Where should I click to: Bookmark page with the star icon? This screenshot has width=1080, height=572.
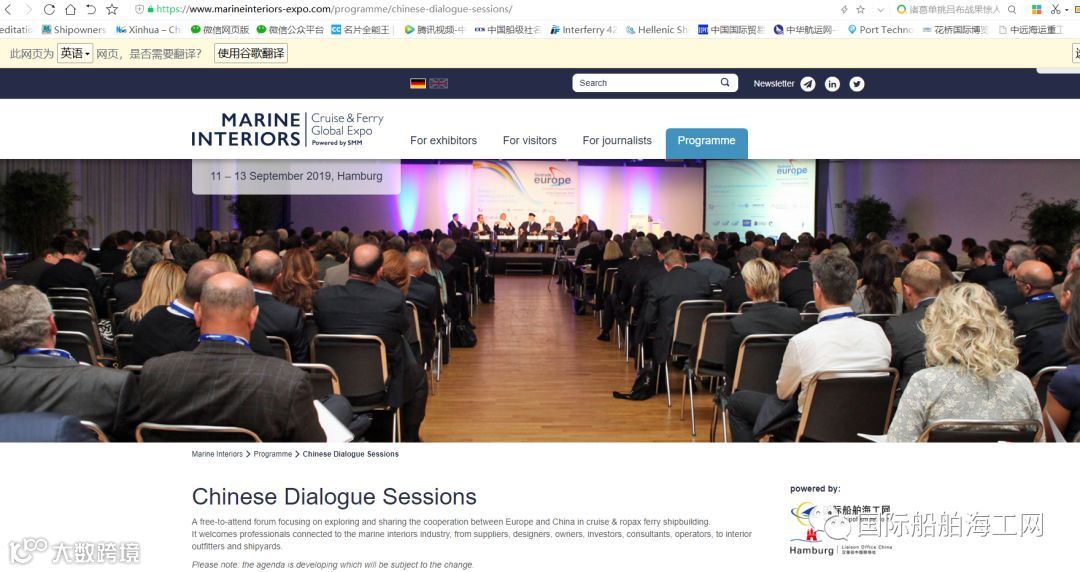point(112,10)
